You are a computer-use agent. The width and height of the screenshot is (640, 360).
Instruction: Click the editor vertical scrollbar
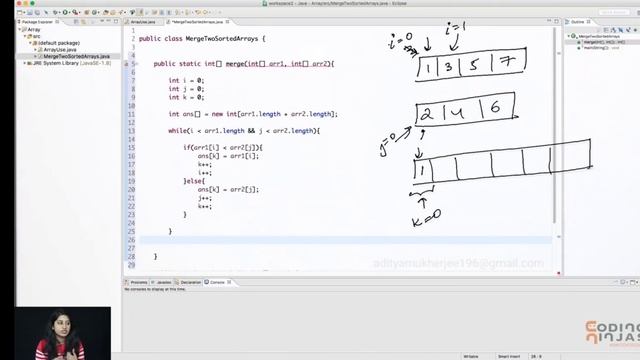554,125
